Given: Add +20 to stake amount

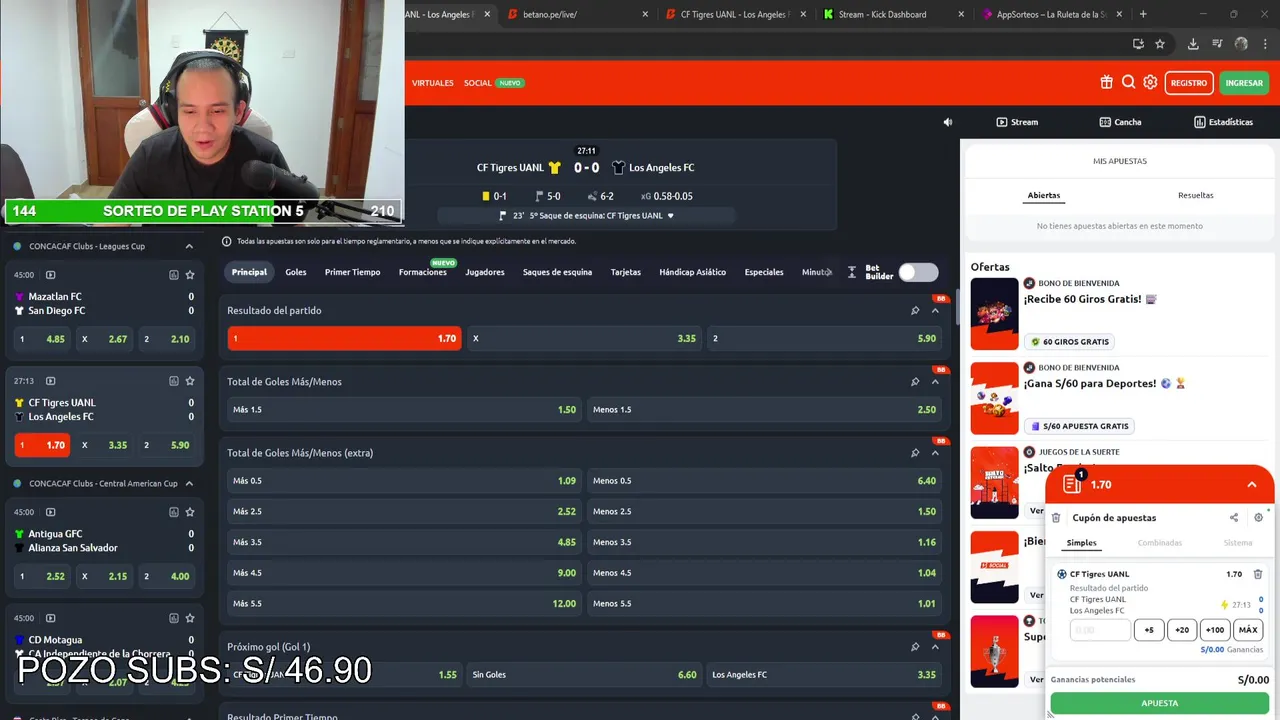Looking at the screenshot, I should pos(1182,630).
